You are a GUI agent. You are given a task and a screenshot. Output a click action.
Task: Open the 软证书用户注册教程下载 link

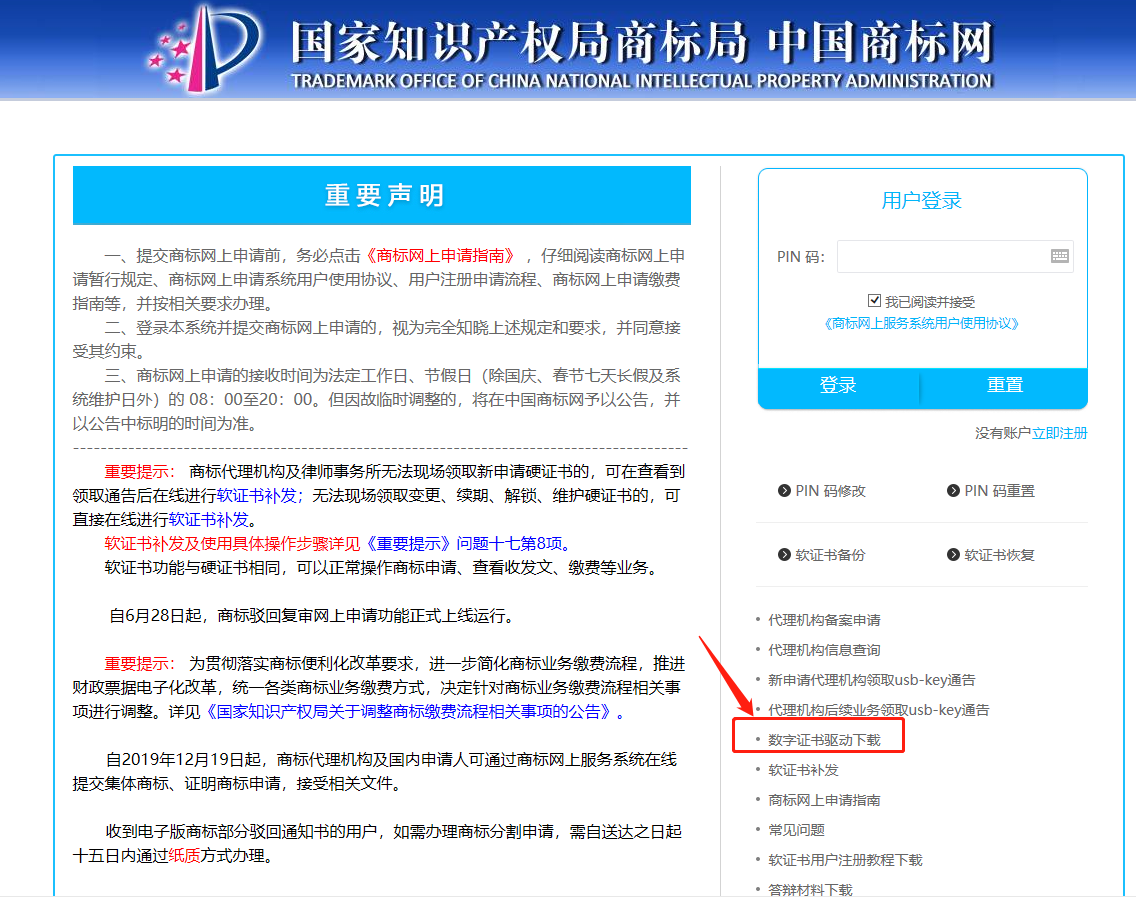(x=845, y=860)
